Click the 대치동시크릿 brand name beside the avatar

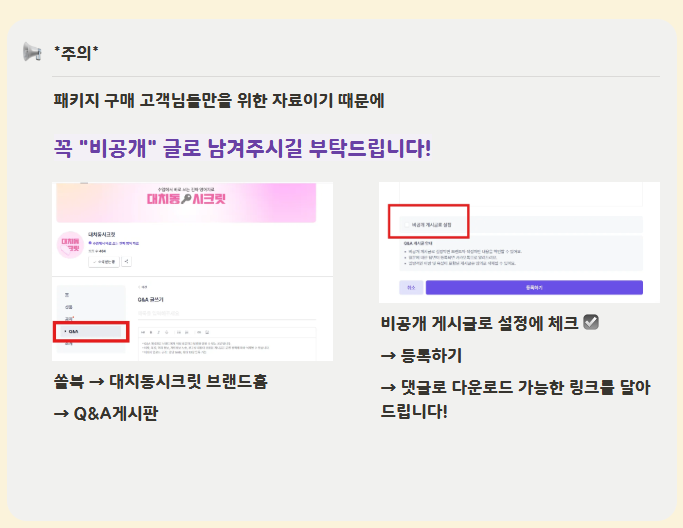pos(101,234)
